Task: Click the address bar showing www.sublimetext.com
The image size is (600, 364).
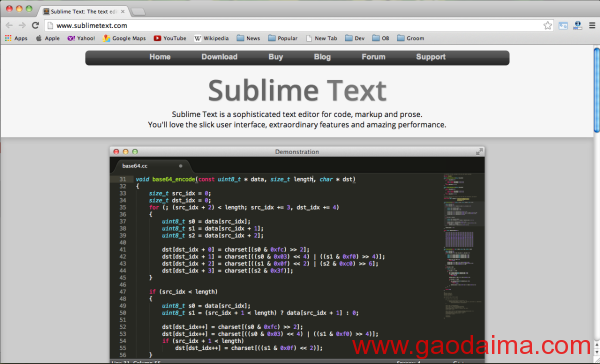Action: (x=294, y=26)
